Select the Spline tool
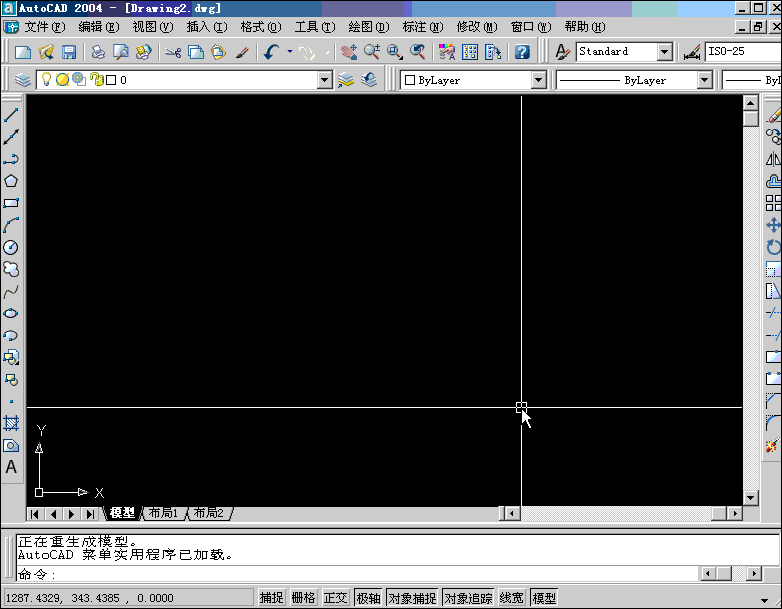This screenshot has width=782, height=609. pos(11,291)
